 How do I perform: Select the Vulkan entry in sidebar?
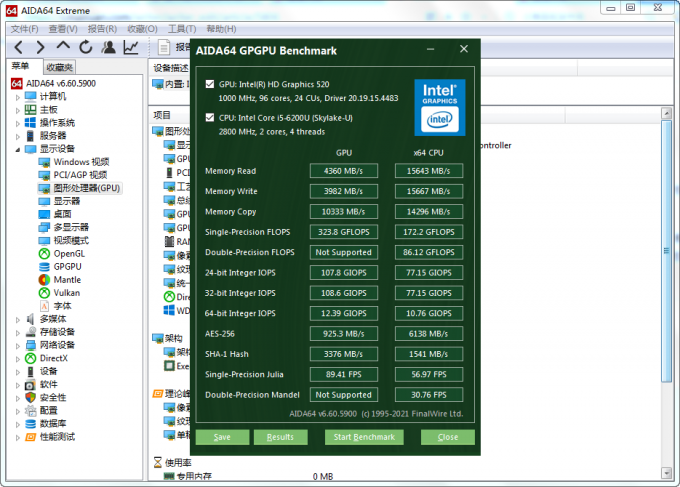[x=67, y=292]
